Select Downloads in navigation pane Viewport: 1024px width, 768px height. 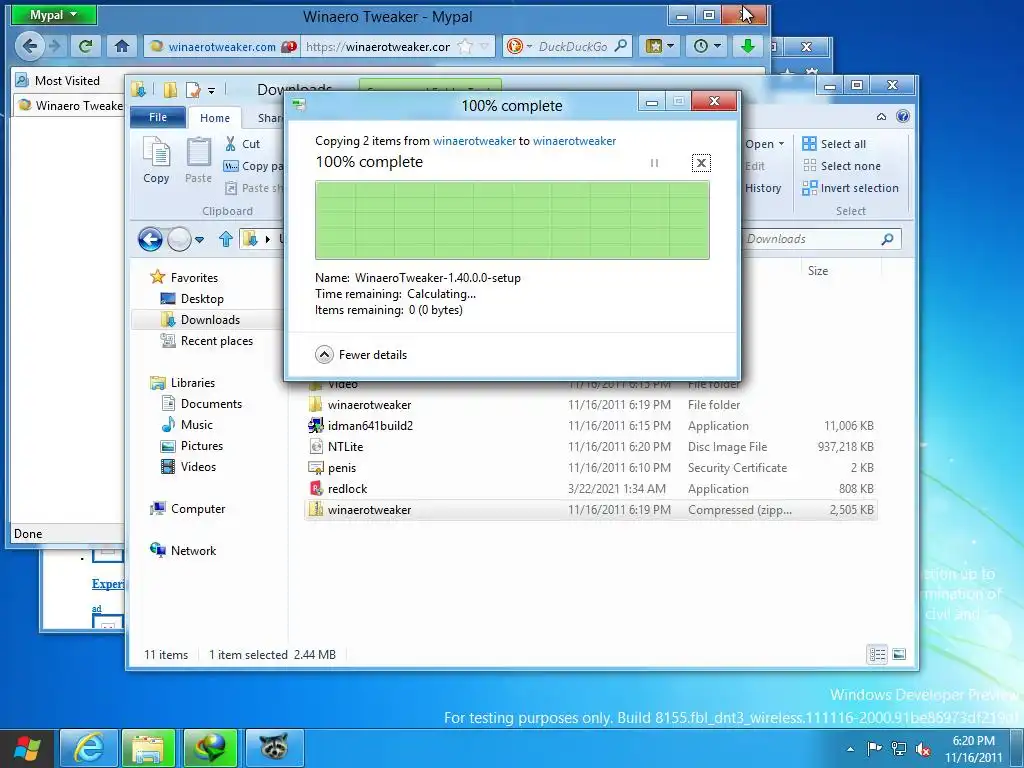pos(200,319)
